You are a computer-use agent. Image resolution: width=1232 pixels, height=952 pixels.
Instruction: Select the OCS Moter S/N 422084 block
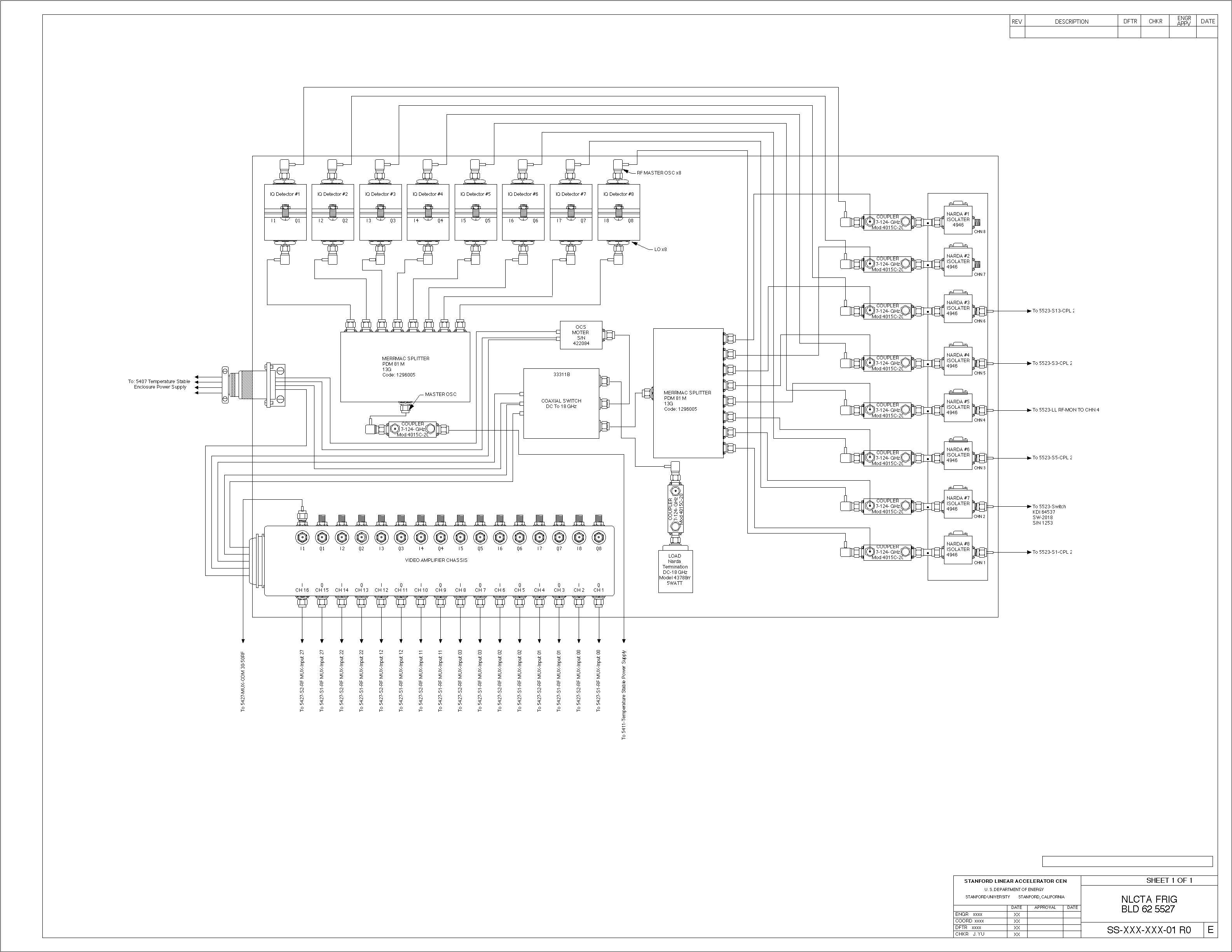581,335
